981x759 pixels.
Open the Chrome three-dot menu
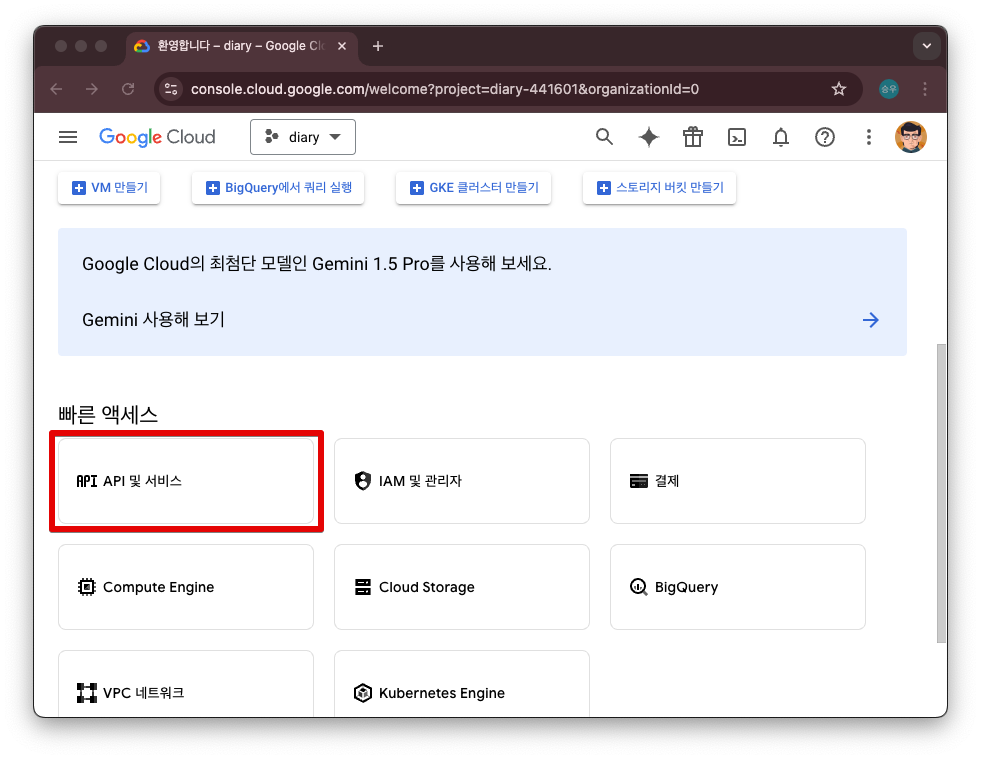click(x=925, y=89)
